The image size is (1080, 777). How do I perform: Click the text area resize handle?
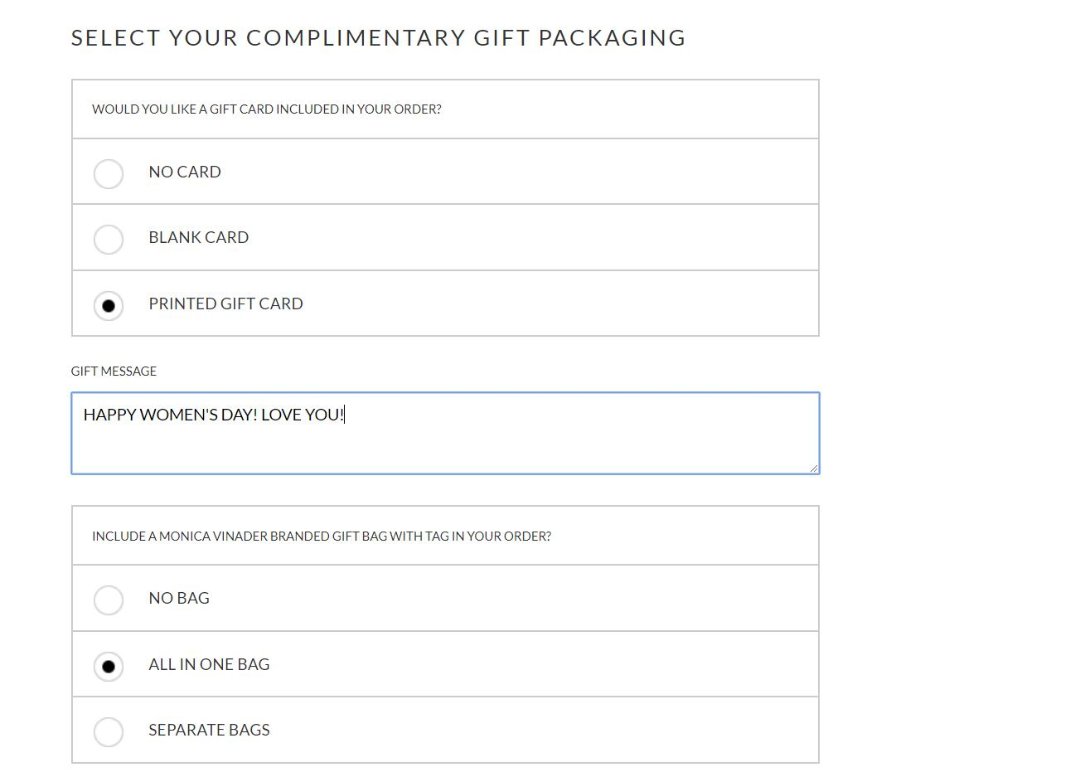coord(814,468)
